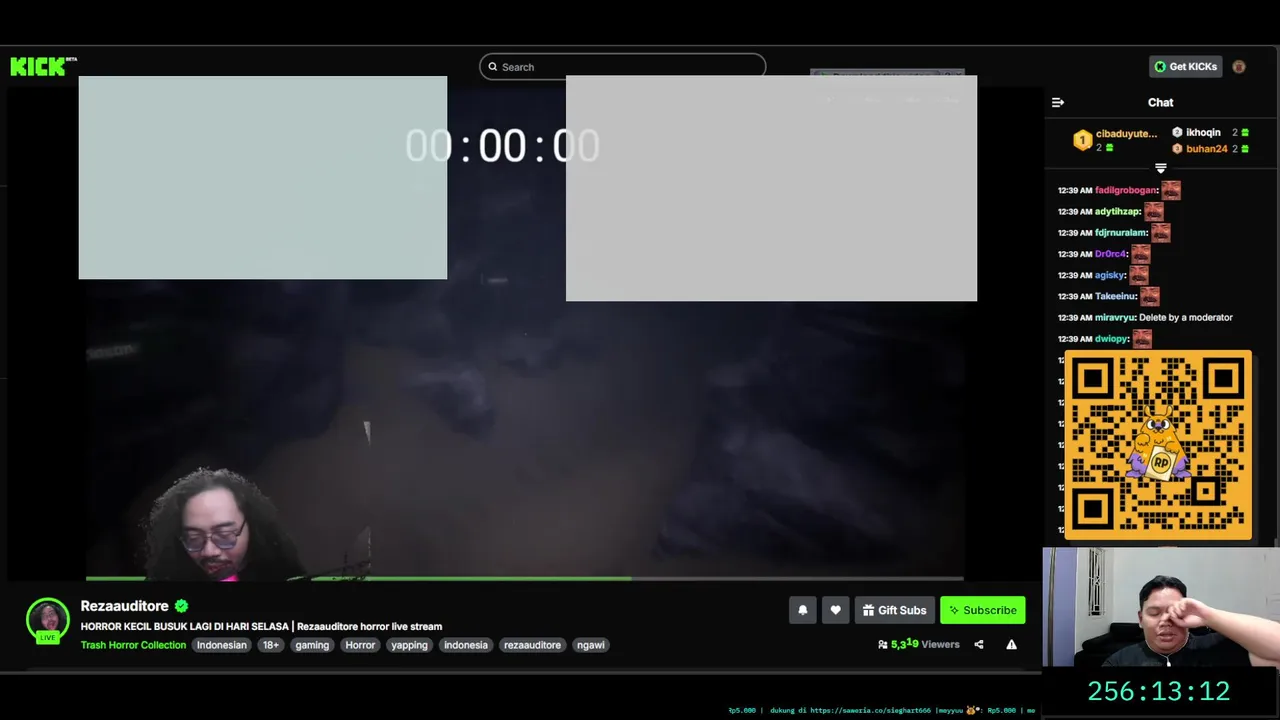Click chat username fdjrnuralam
The height and width of the screenshot is (720, 1280).
(1121, 233)
